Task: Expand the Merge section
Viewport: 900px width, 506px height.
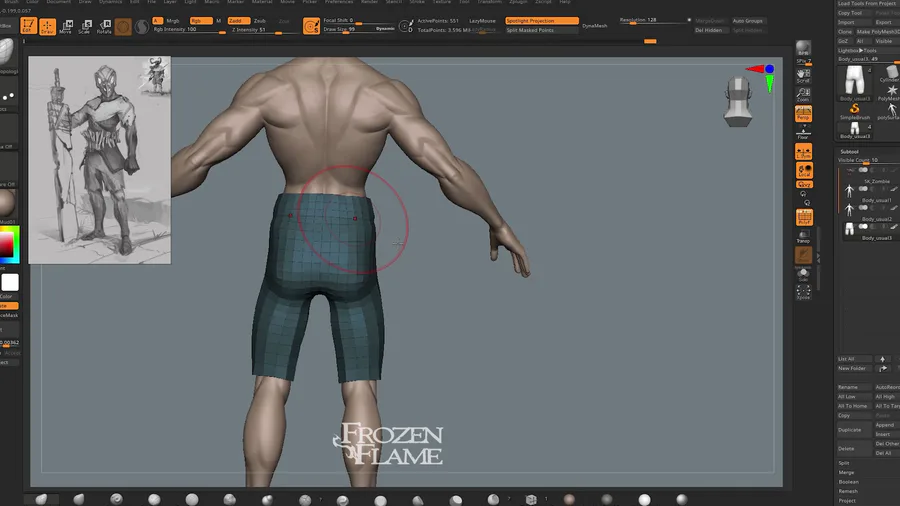Action: point(846,472)
